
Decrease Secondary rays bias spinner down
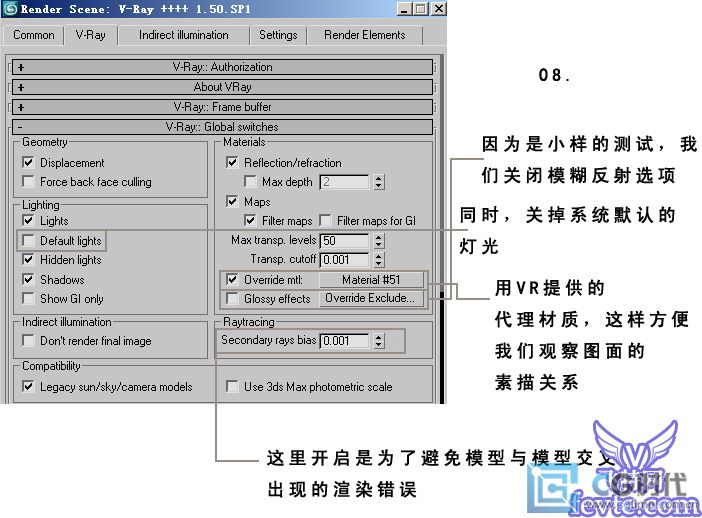point(379,344)
